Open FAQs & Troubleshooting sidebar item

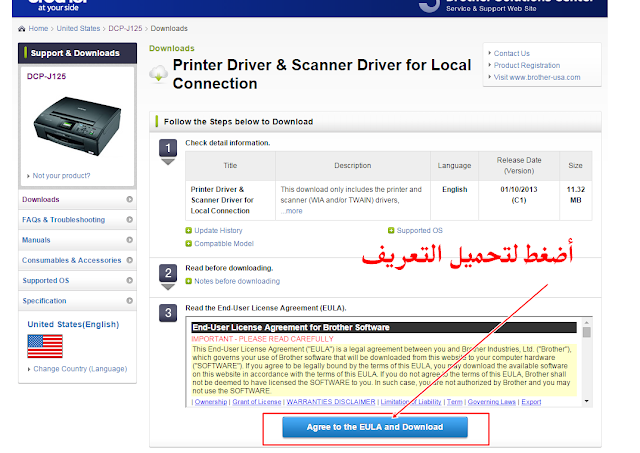[x=78, y=220]
